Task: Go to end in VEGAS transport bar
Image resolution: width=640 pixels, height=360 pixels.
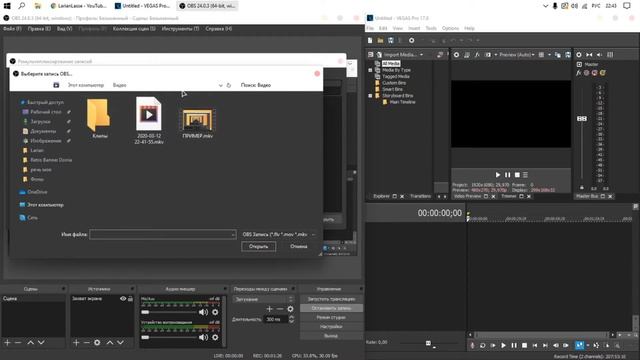Action: (x=545, y=345)
